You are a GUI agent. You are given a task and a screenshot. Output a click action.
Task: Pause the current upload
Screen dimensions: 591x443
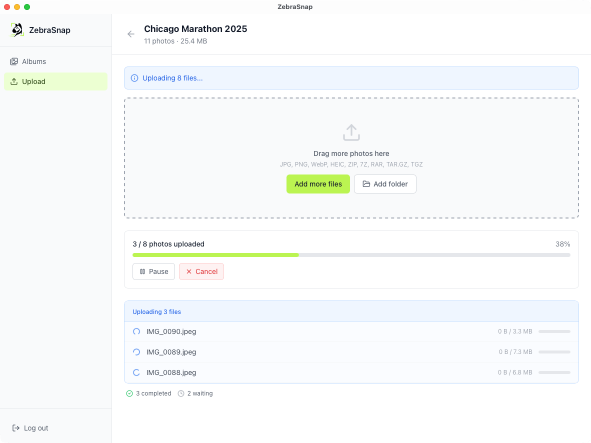[153, 271]
